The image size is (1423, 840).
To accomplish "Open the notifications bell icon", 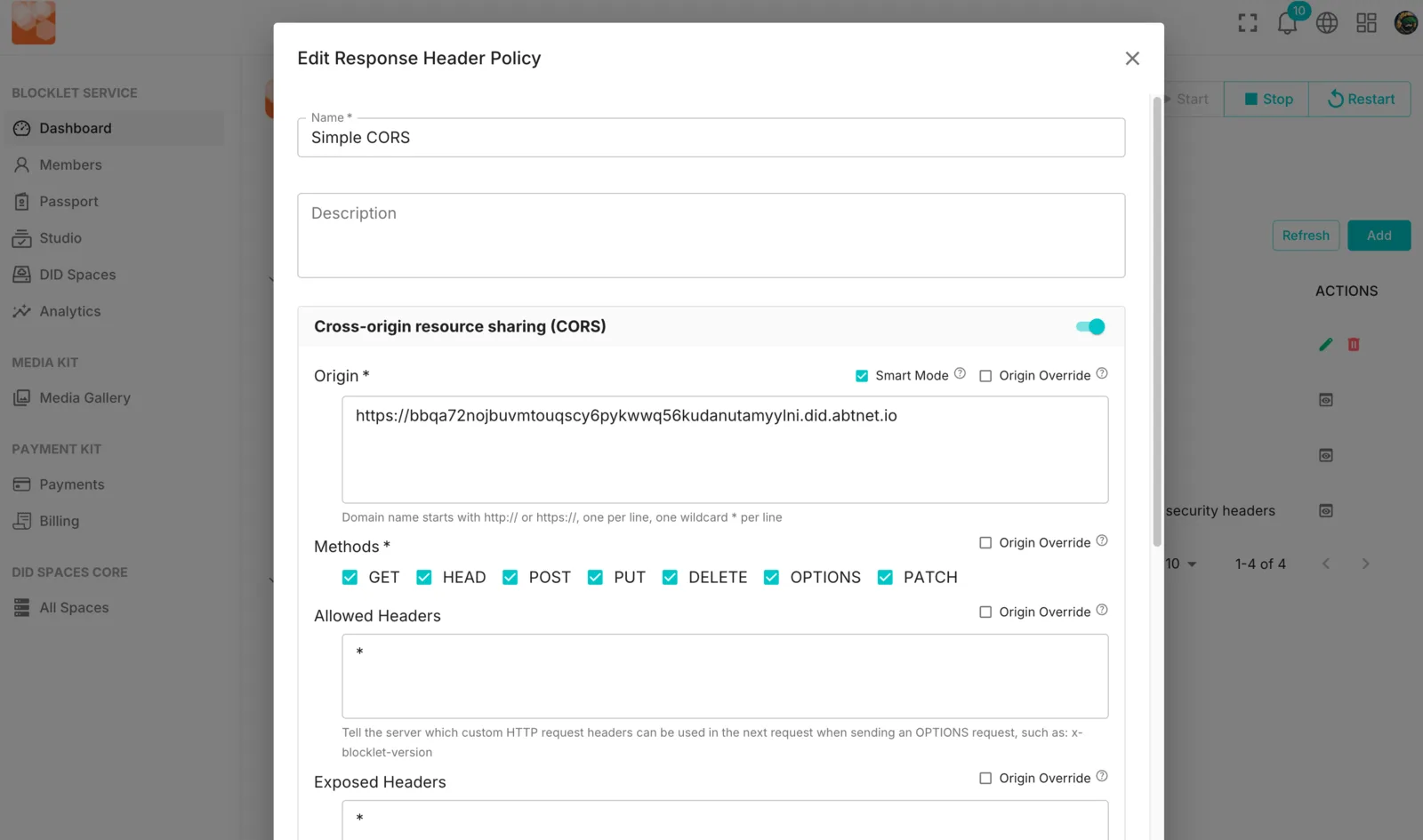I will (1287, 23).
